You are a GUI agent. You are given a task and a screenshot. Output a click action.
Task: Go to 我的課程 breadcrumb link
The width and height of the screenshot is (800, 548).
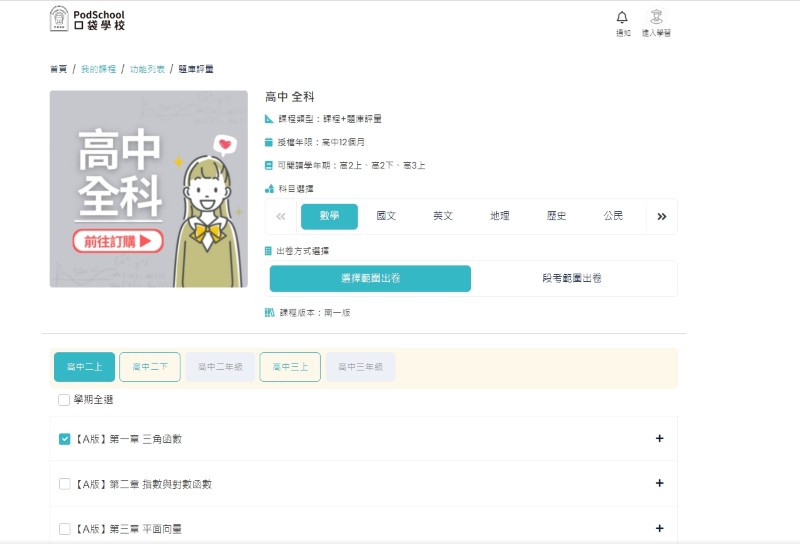pyautogui.click(x=97, y=69)
